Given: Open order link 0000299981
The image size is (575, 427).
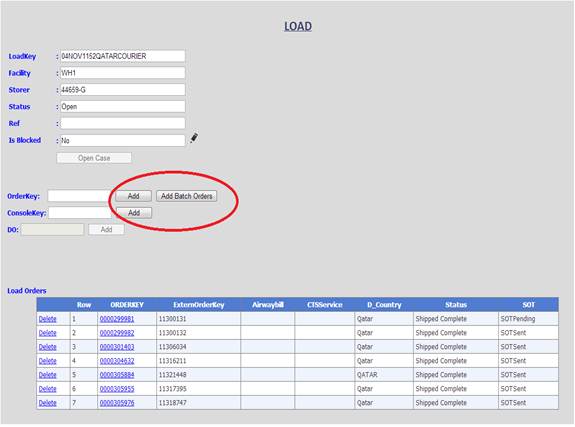Looking at the screenshot, I should 117,319.
